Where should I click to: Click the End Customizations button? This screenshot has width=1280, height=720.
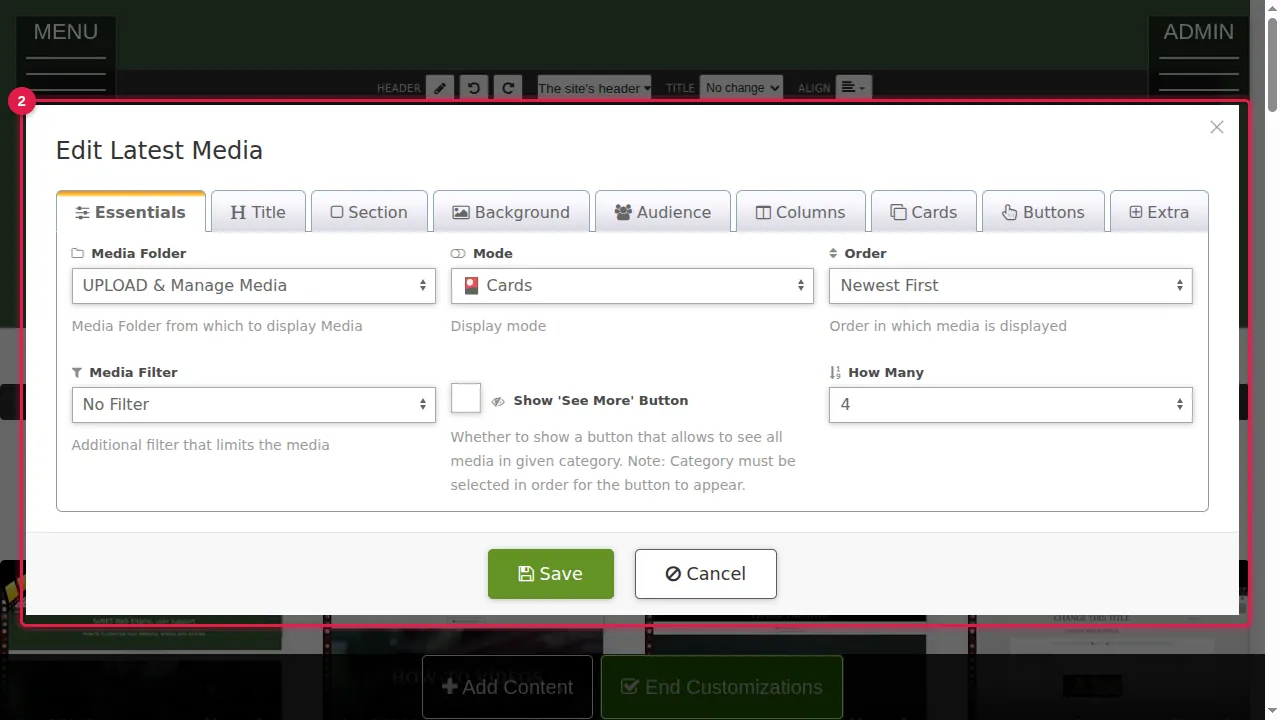click(x=722, y=687)
